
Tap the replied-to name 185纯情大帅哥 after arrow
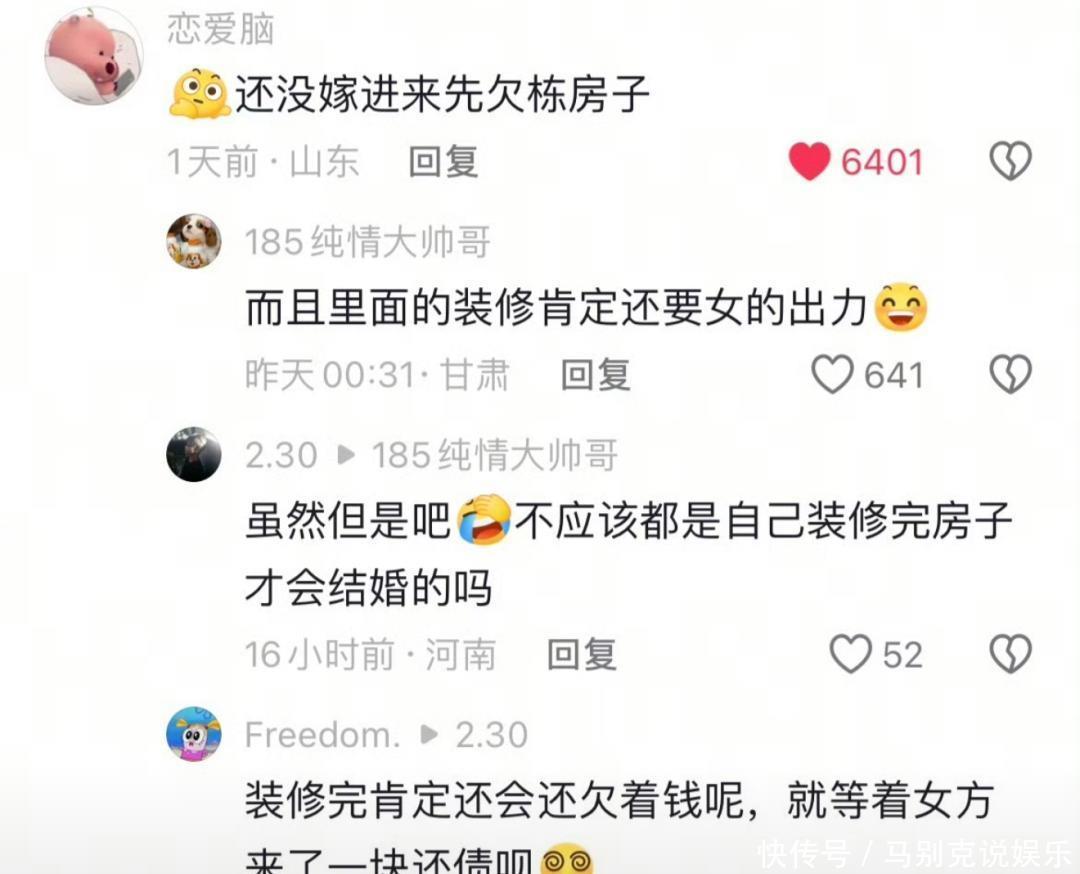[495, 455]
